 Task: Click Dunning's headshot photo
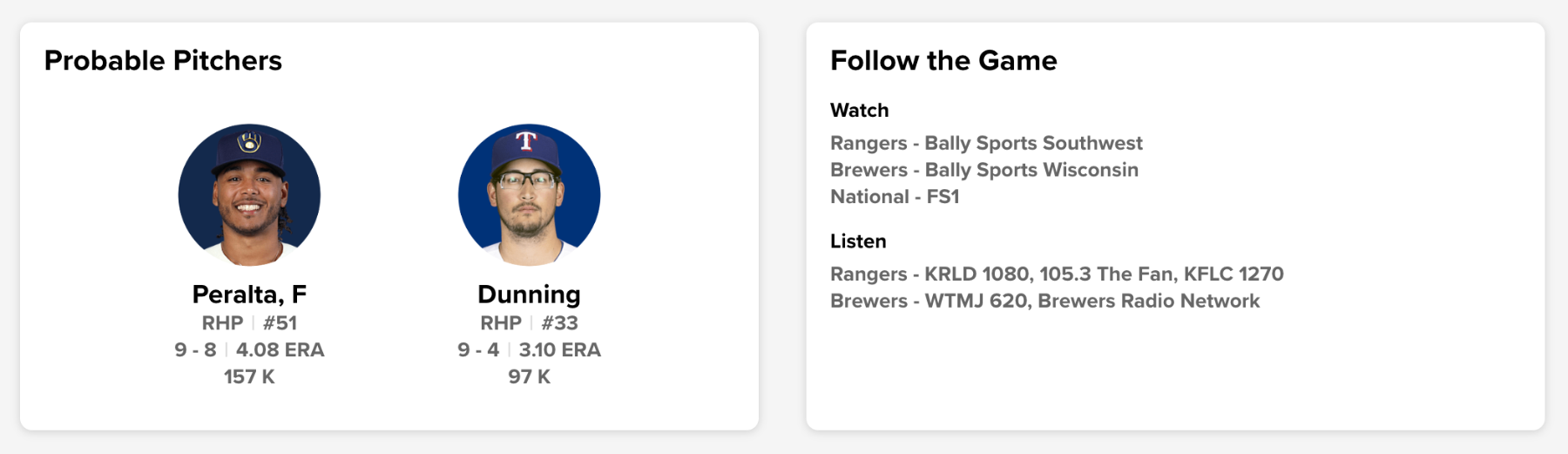click(x=529, y=195)
